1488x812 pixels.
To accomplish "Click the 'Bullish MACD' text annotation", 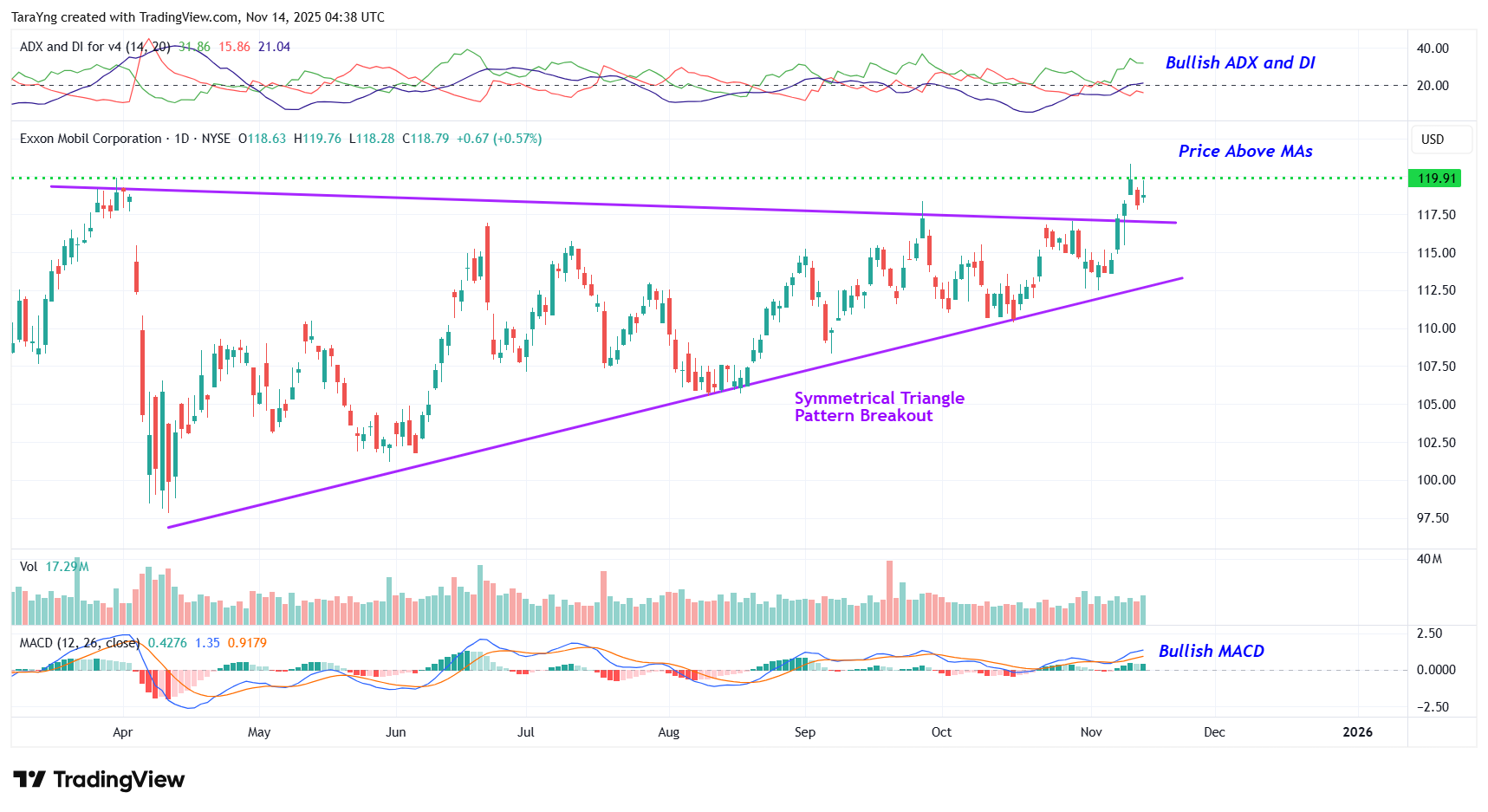I will coord(1211,651).
